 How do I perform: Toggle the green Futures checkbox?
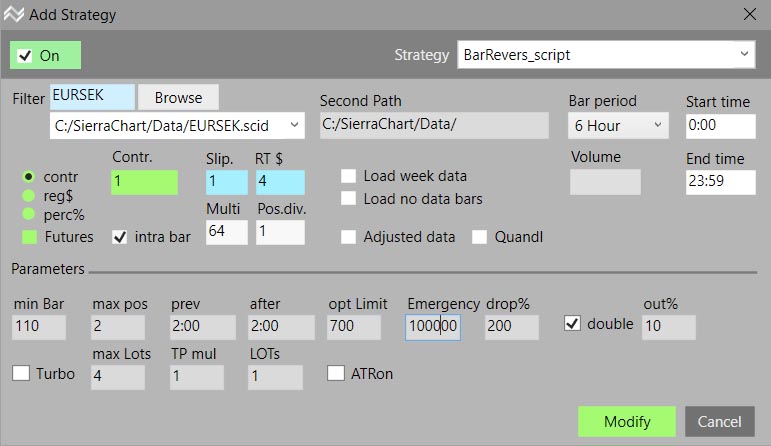pos(30,237)
